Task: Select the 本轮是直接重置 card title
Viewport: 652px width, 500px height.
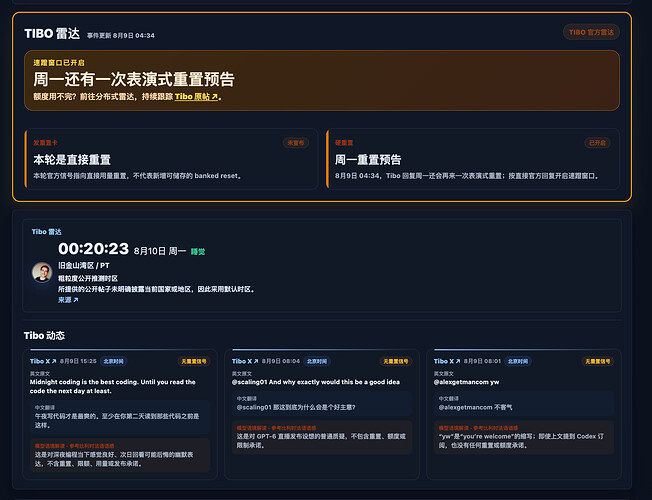Action: (x=72, y=160)
